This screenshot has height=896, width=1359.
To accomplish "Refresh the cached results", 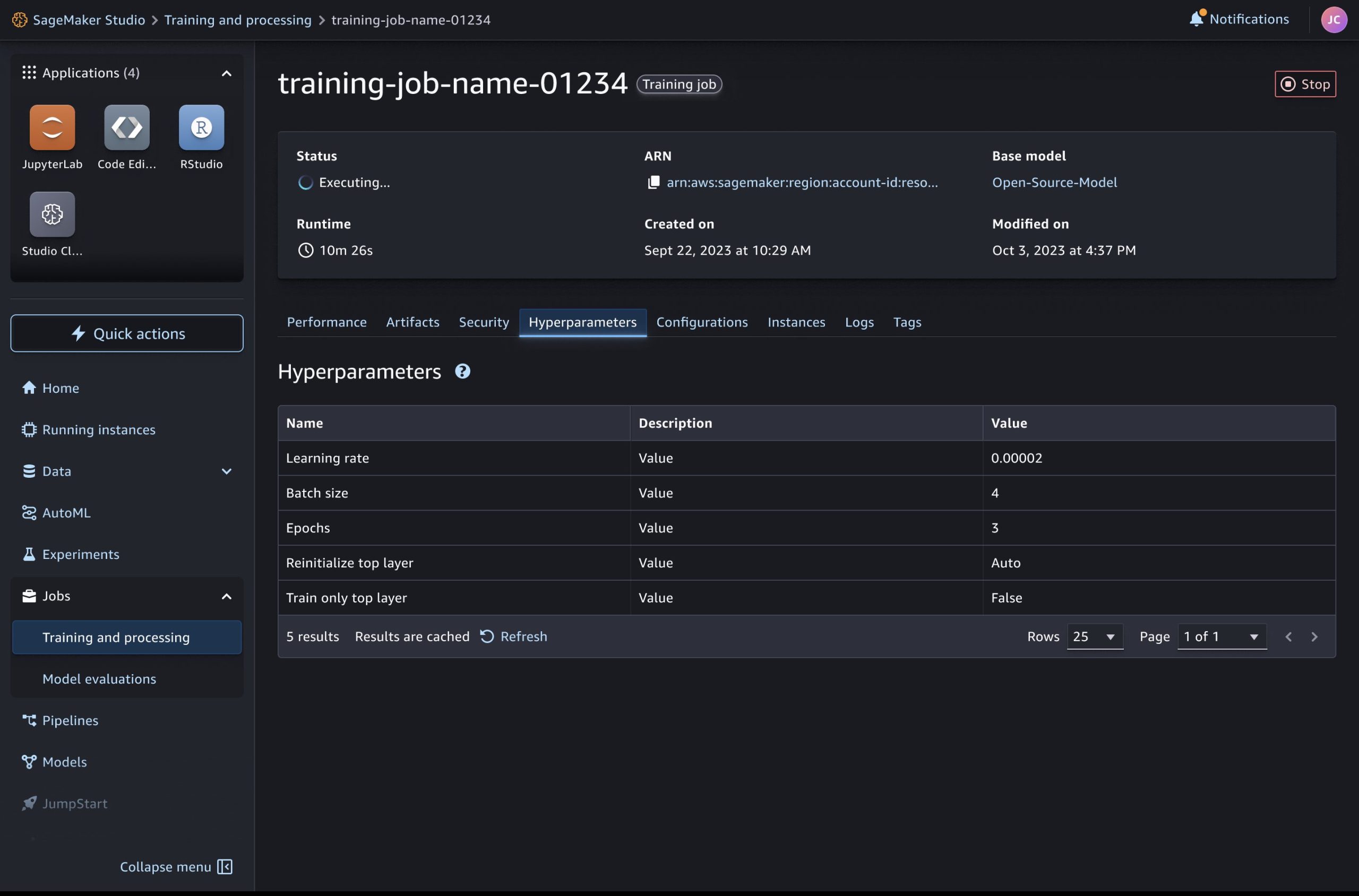I will coord(513,636).
